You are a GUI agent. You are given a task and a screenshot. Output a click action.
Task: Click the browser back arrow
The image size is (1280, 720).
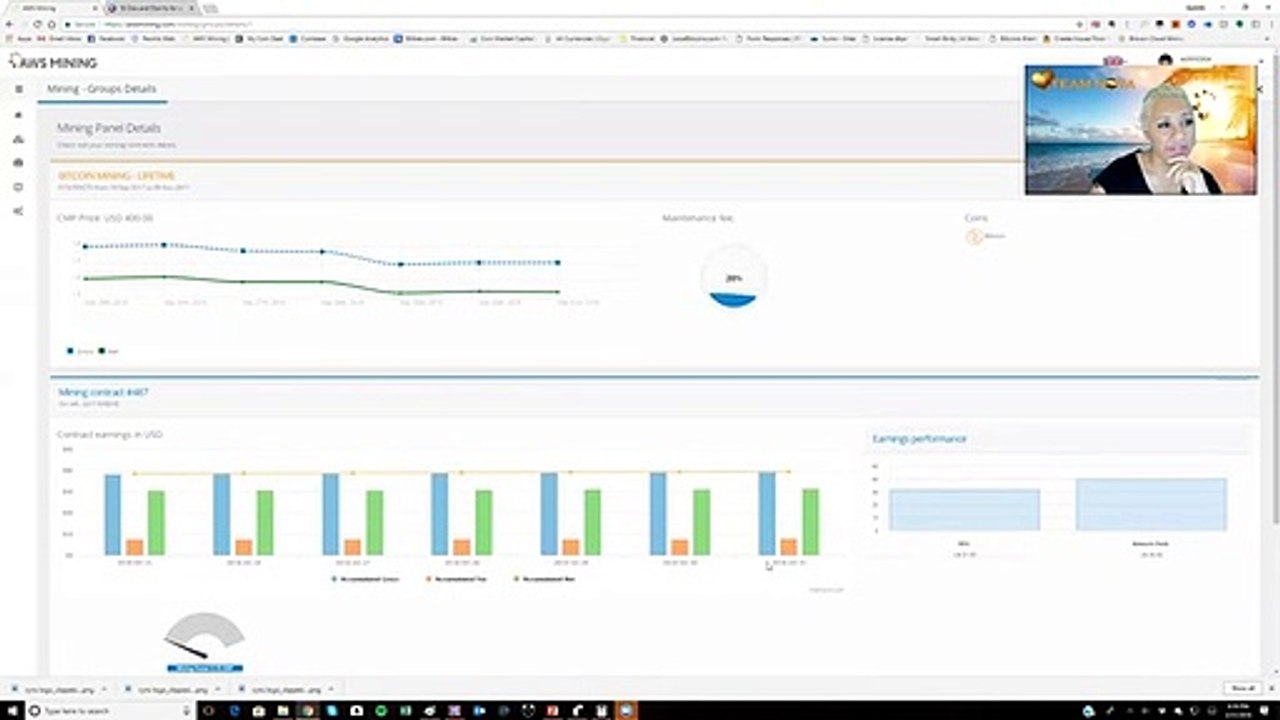(10, 23)
